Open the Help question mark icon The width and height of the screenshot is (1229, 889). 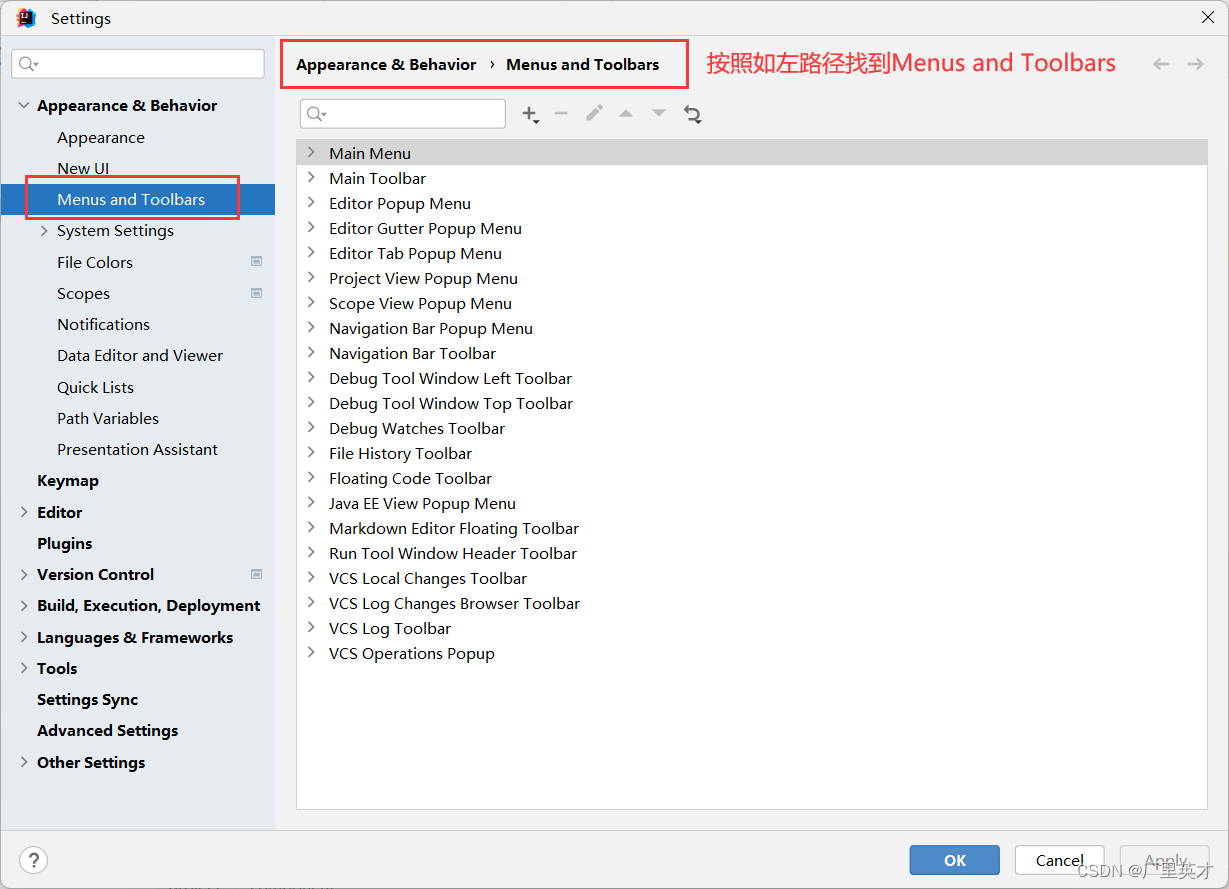33,860
